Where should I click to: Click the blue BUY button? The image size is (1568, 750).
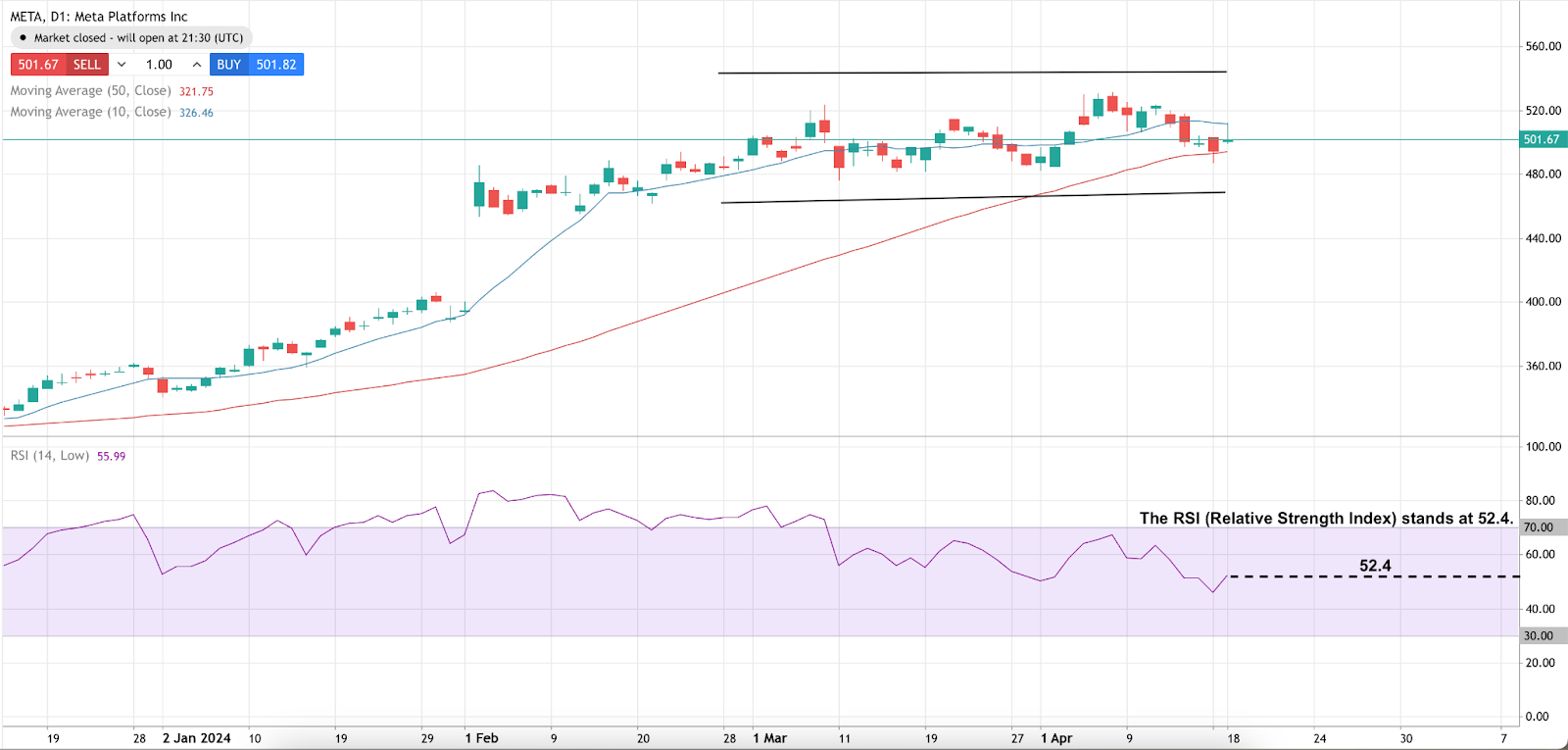257,65
